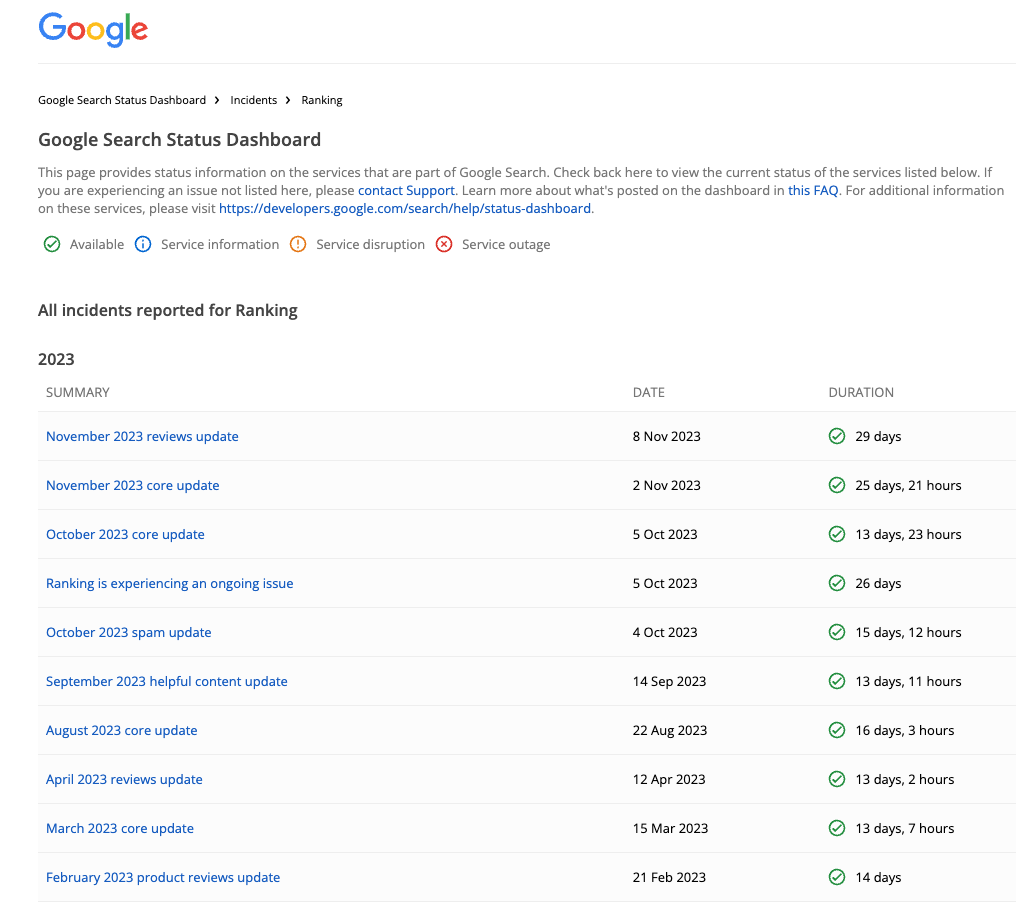The height and width of the screenshot is (921, 1030).
Task: Click the 26 days duration text
Action: 878,583
